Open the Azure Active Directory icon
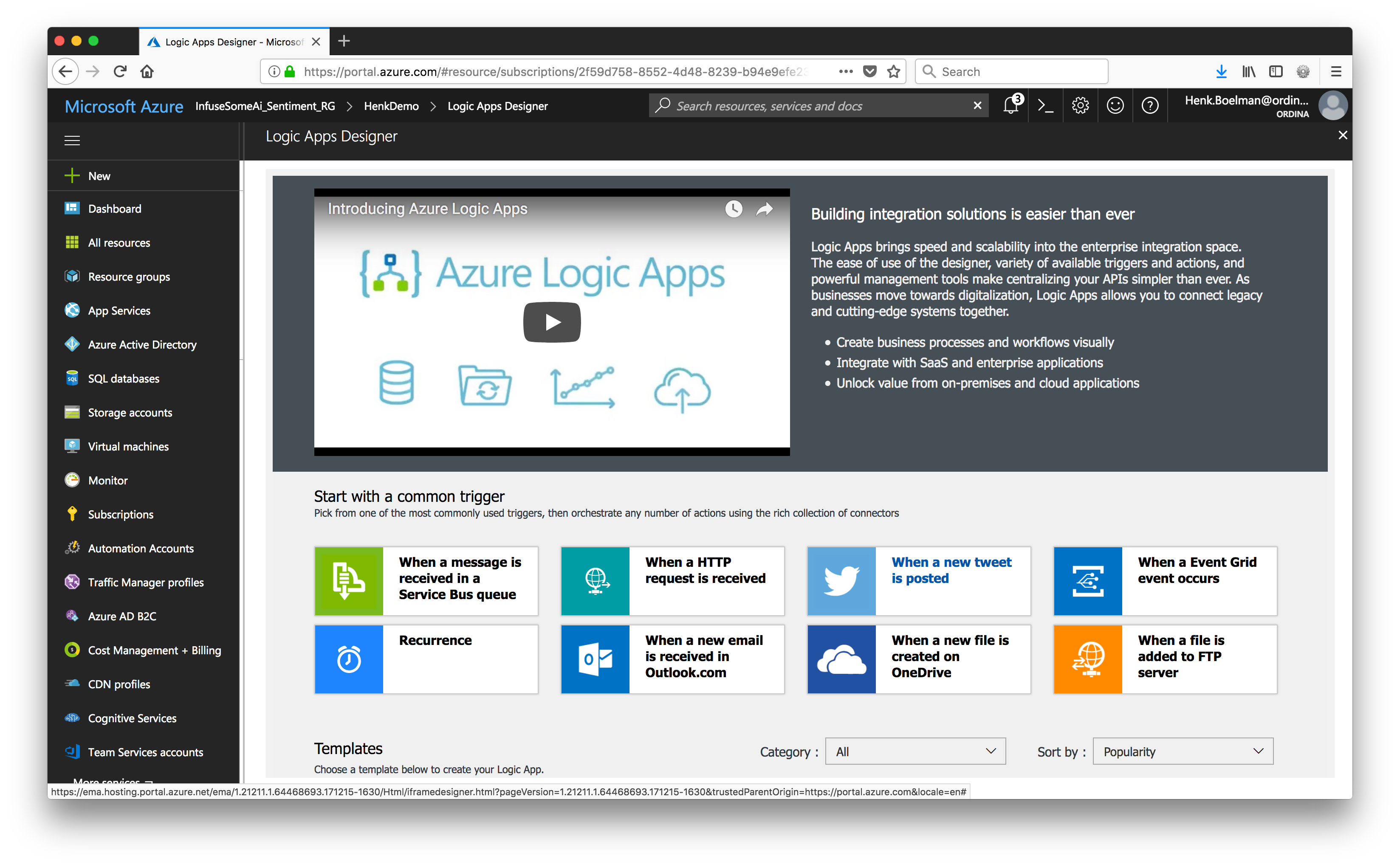The width and height of the screenshot is (1400, 867). [x=72, y=344]
